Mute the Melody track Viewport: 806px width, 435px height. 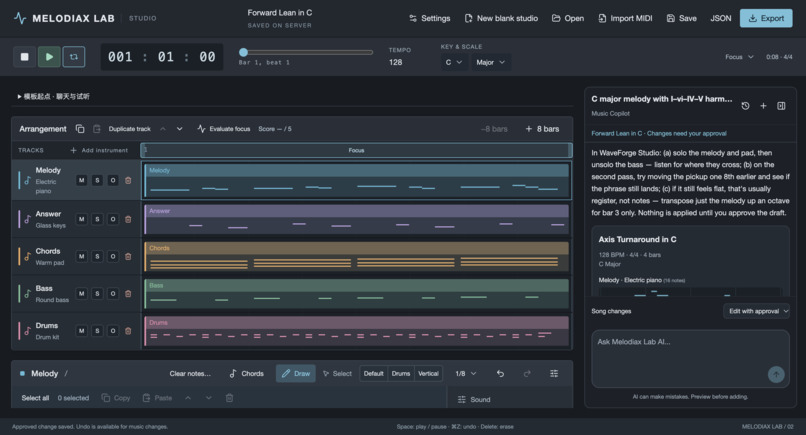click(x=81, y=180)
